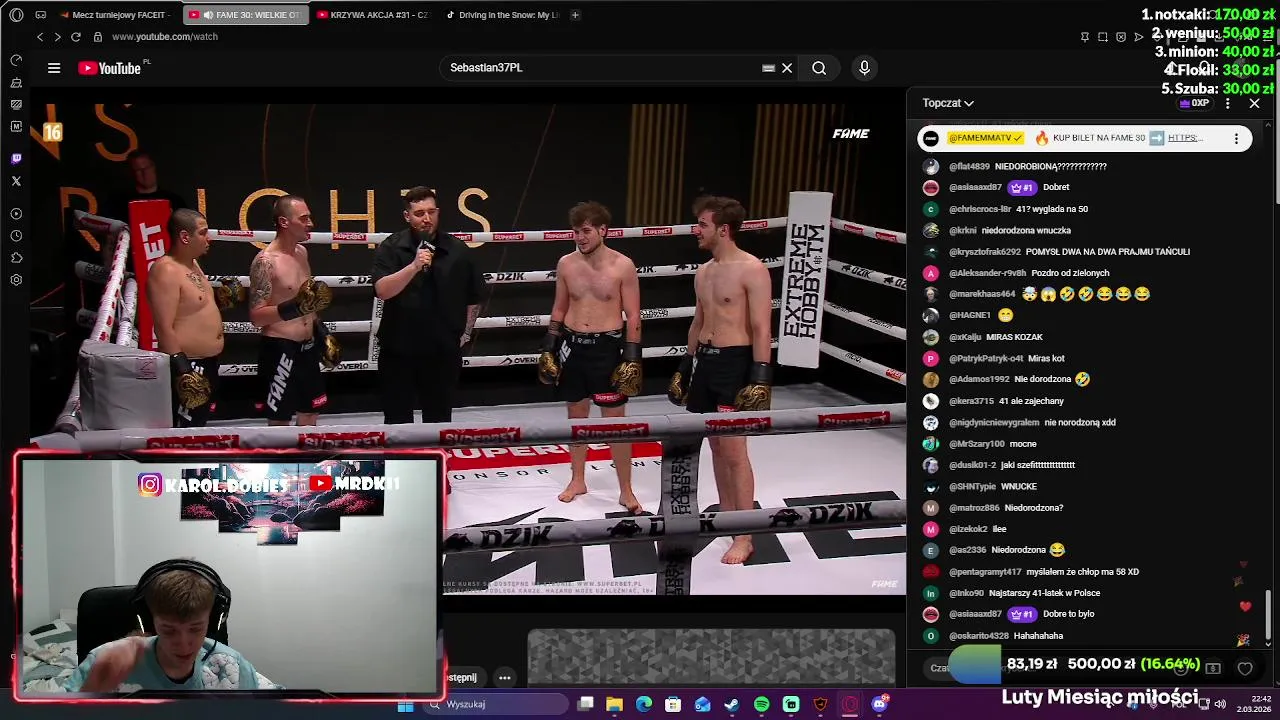Viewport: 1280px width, 720px height.
Task: Start voice search with microphone icon
Action: pyautogui.click(x=865, y=68)
